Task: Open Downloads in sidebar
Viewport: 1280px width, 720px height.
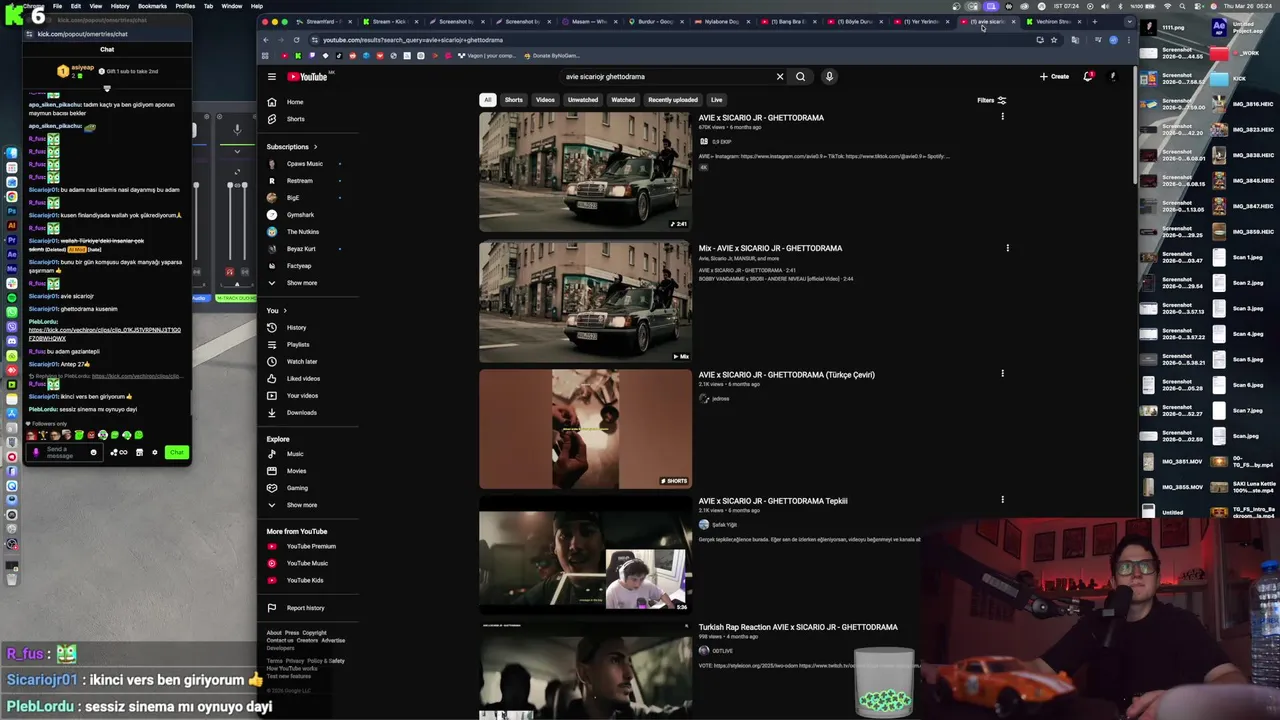Action: 300,412
